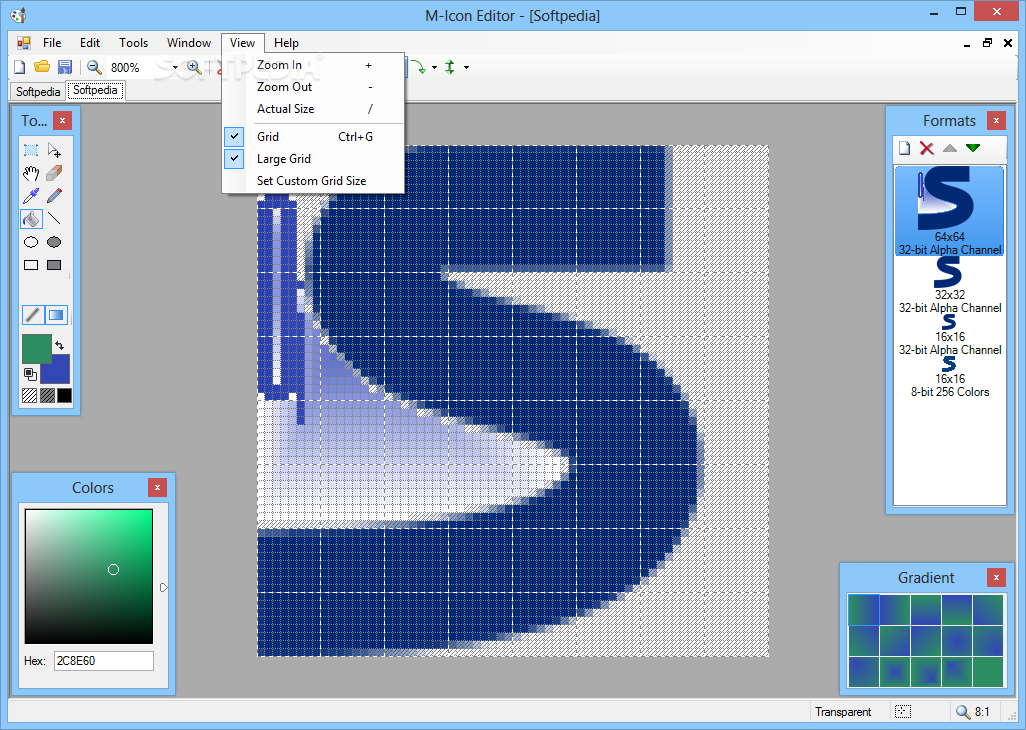Click the green rotate arrow icon

point(419,67)
